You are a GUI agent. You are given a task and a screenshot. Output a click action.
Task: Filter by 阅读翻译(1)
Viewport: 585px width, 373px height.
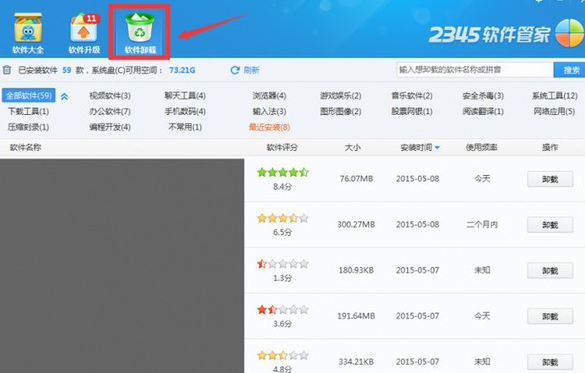pyautogui.click(x=483, y=111)
